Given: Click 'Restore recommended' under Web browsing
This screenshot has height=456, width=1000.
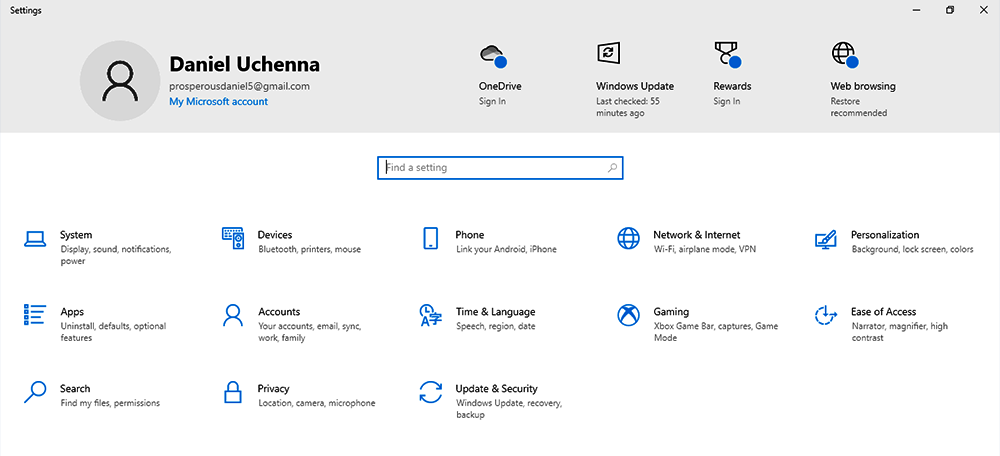Looking at the screenshot, I should click(x=858, y=107).
